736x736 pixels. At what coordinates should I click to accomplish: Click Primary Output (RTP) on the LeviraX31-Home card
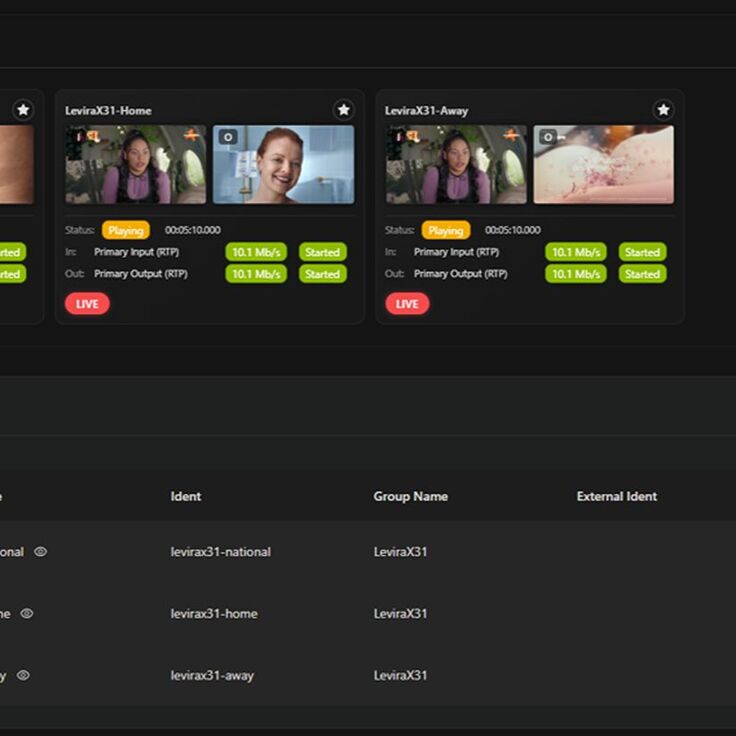coord(140,274)
